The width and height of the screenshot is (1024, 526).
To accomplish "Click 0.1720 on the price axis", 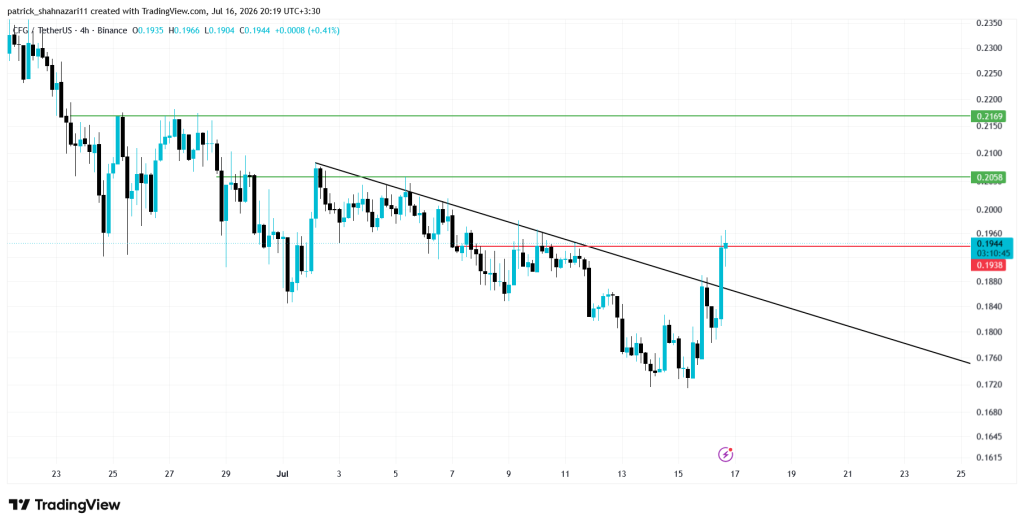I will [989, 385].
